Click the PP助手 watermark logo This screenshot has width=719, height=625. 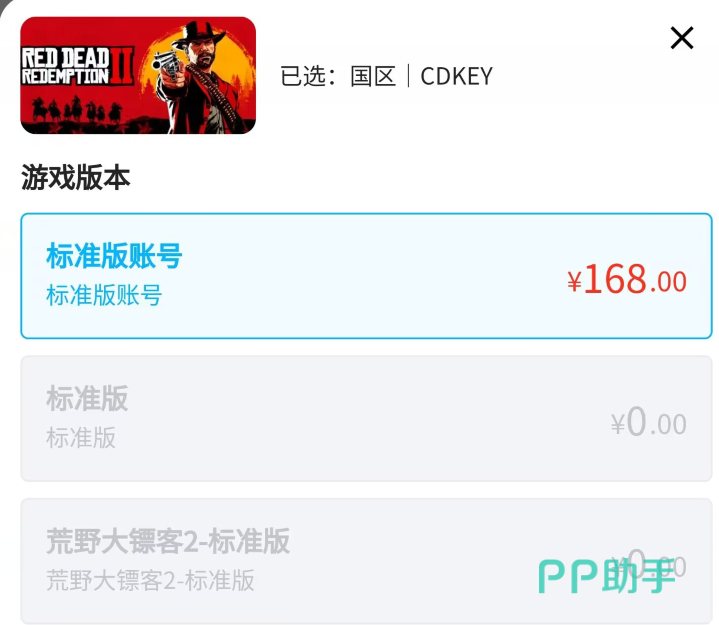[607, 576]
